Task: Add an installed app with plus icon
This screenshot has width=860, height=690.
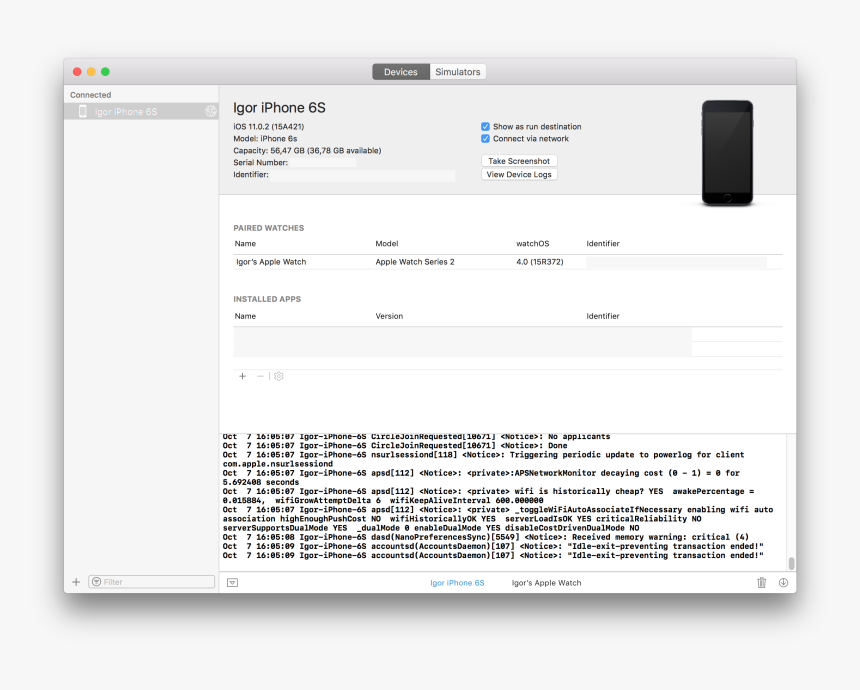Action: [242, 376]
